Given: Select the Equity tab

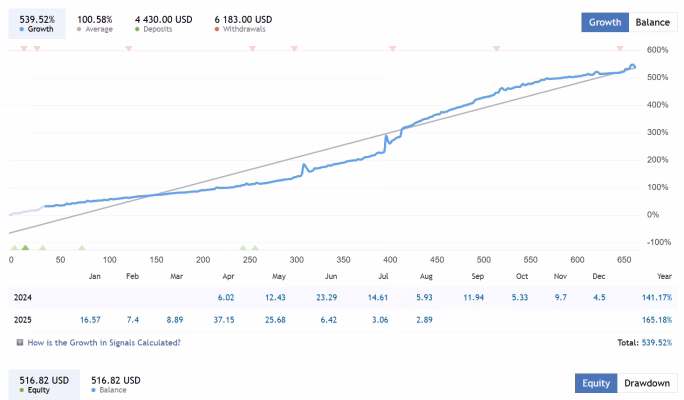Looking at the screenshot, I should 596,383.
